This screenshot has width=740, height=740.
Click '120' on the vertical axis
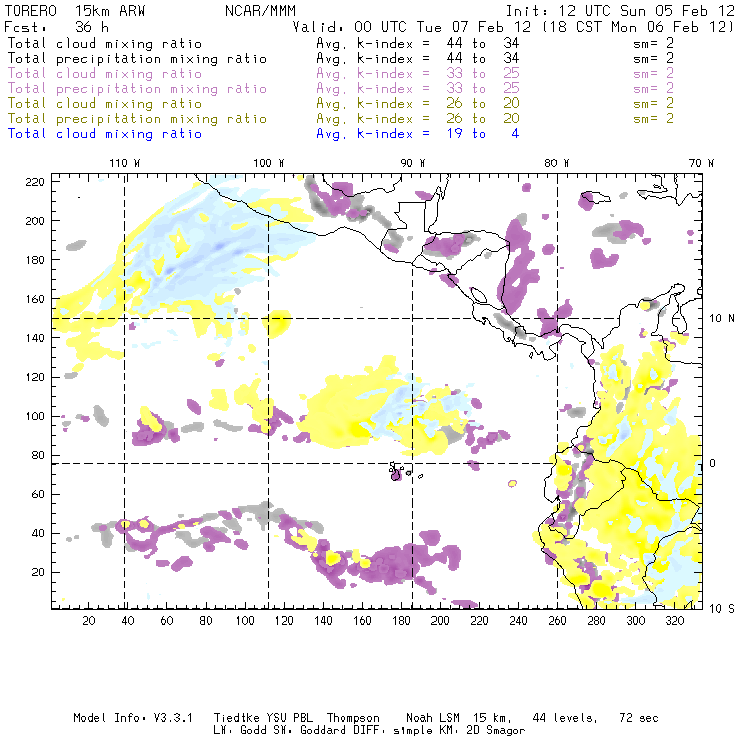35,377
